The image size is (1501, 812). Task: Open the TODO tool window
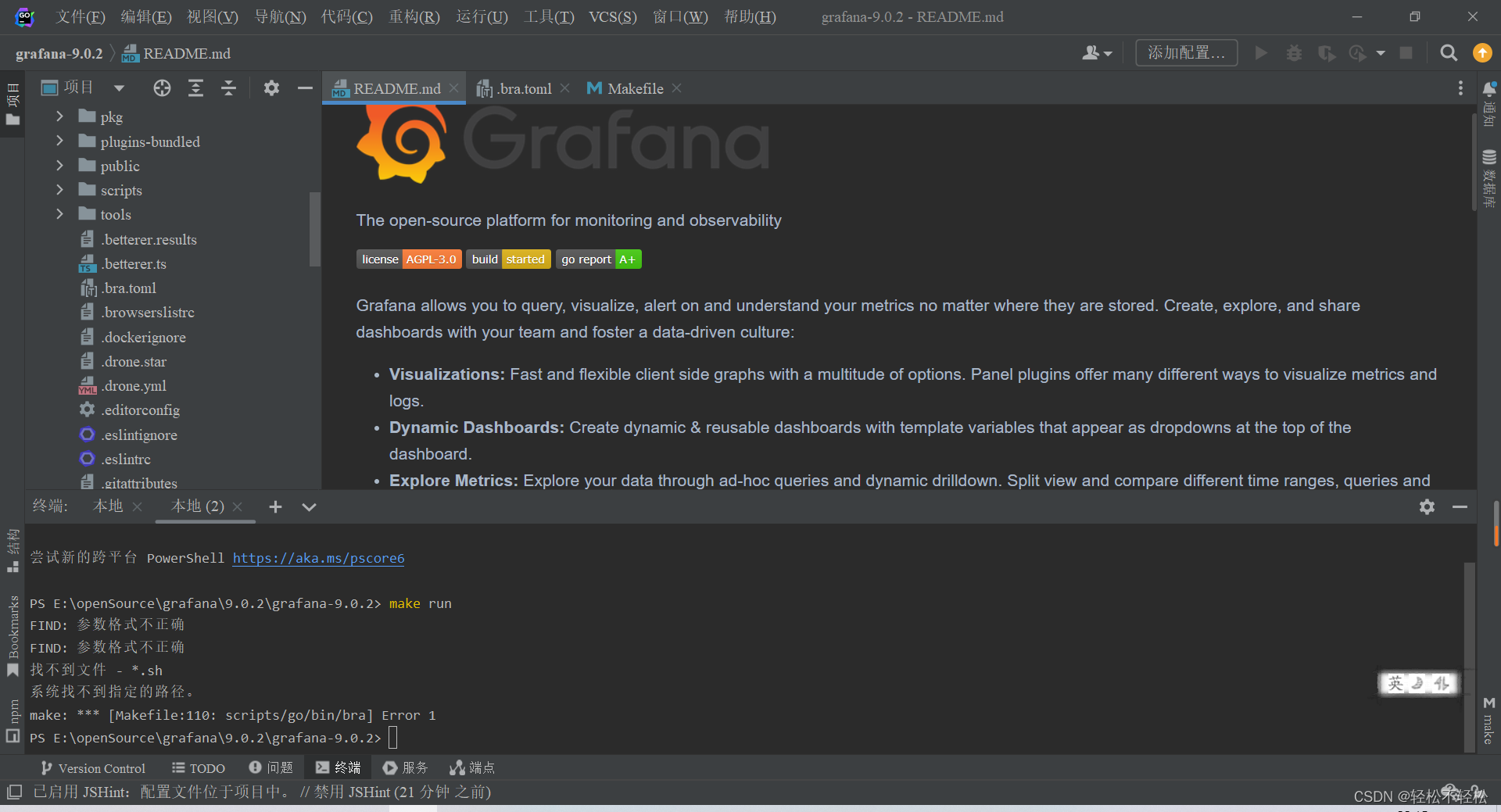point(199,768)
